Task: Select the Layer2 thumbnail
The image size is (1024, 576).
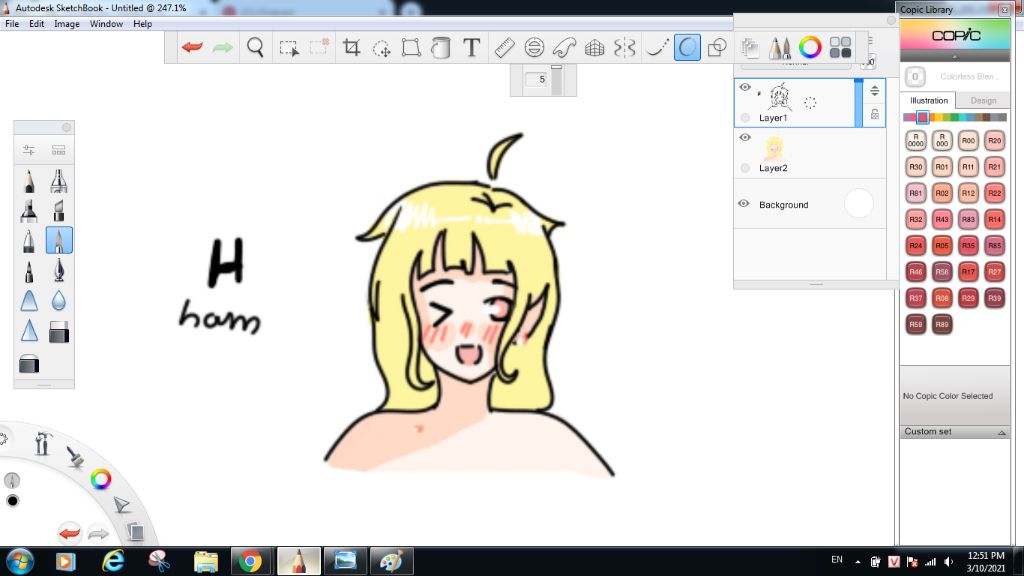Action: [774, 148]
